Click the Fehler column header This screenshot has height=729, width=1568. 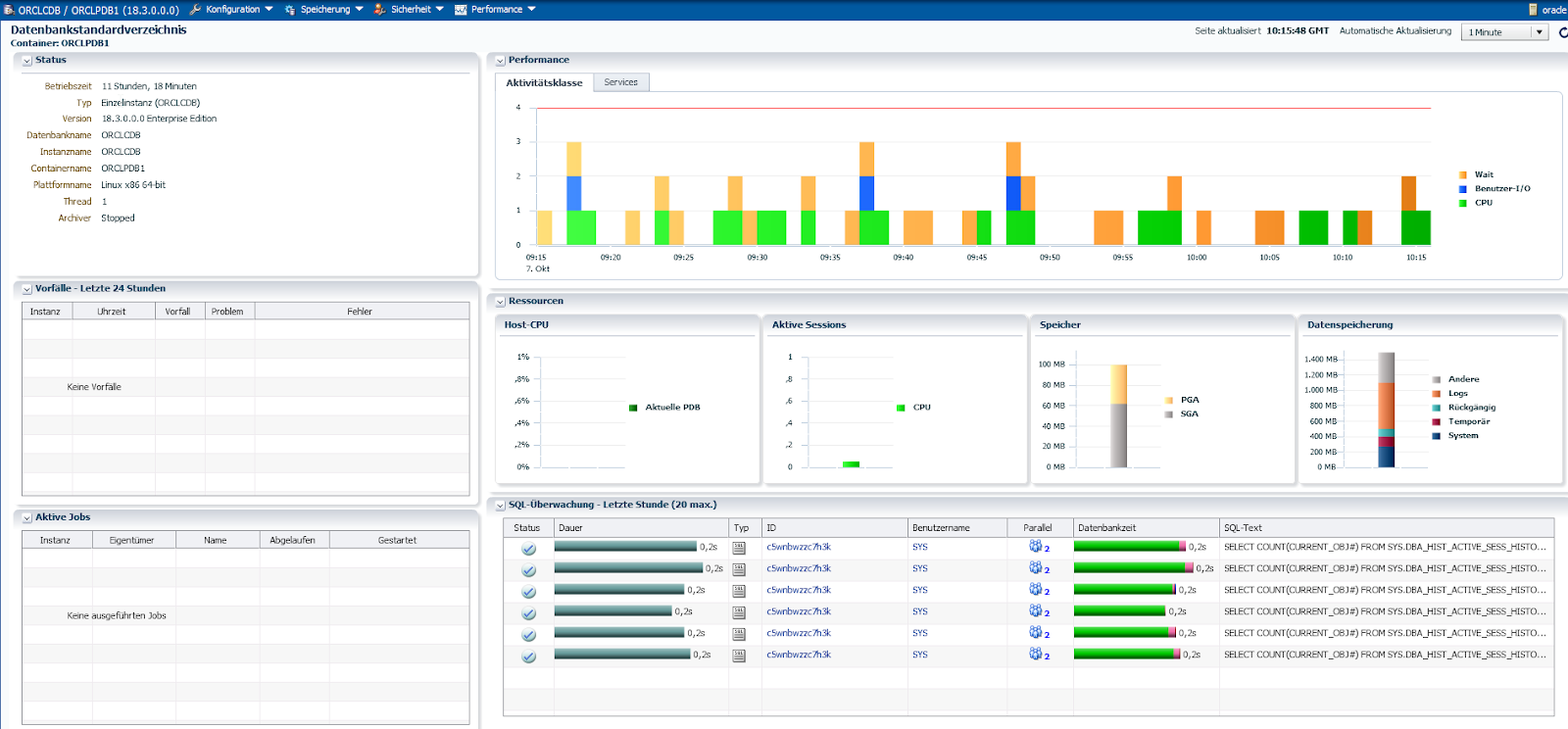tap(362, 312)
